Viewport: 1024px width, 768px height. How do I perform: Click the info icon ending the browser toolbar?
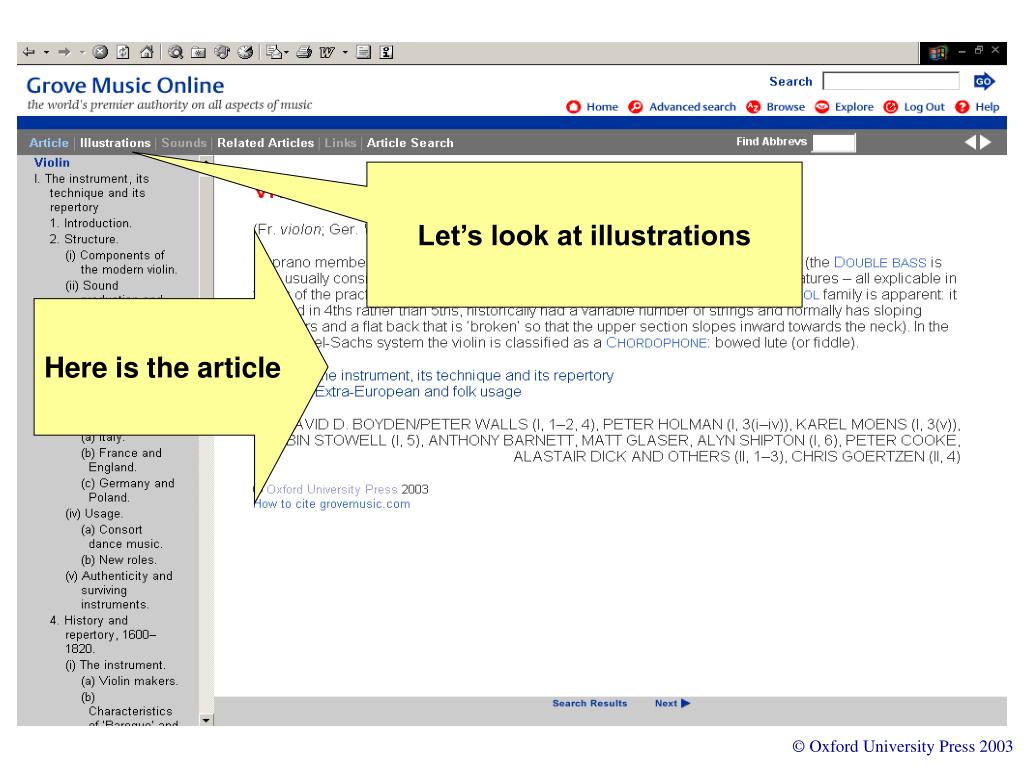(387, 52)
